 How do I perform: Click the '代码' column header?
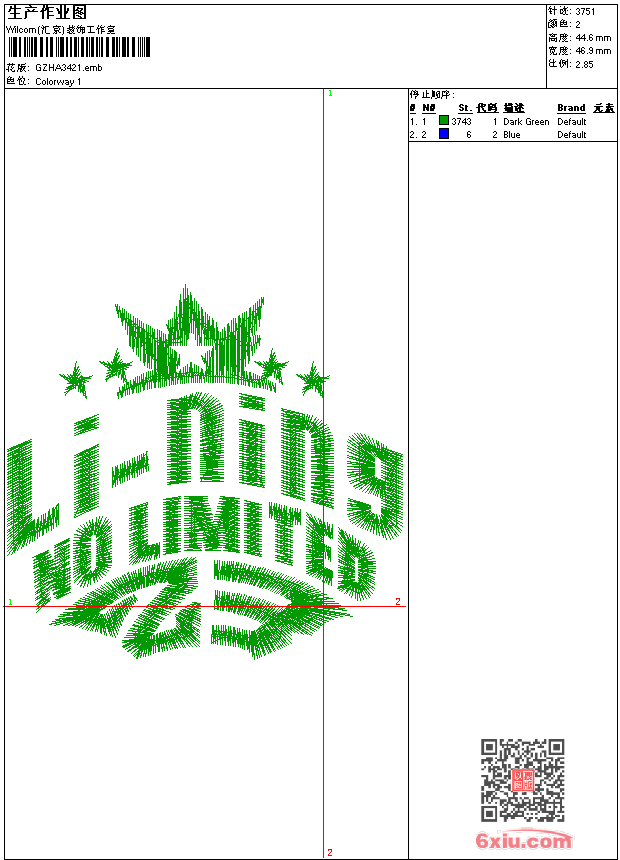pos(487,108)
